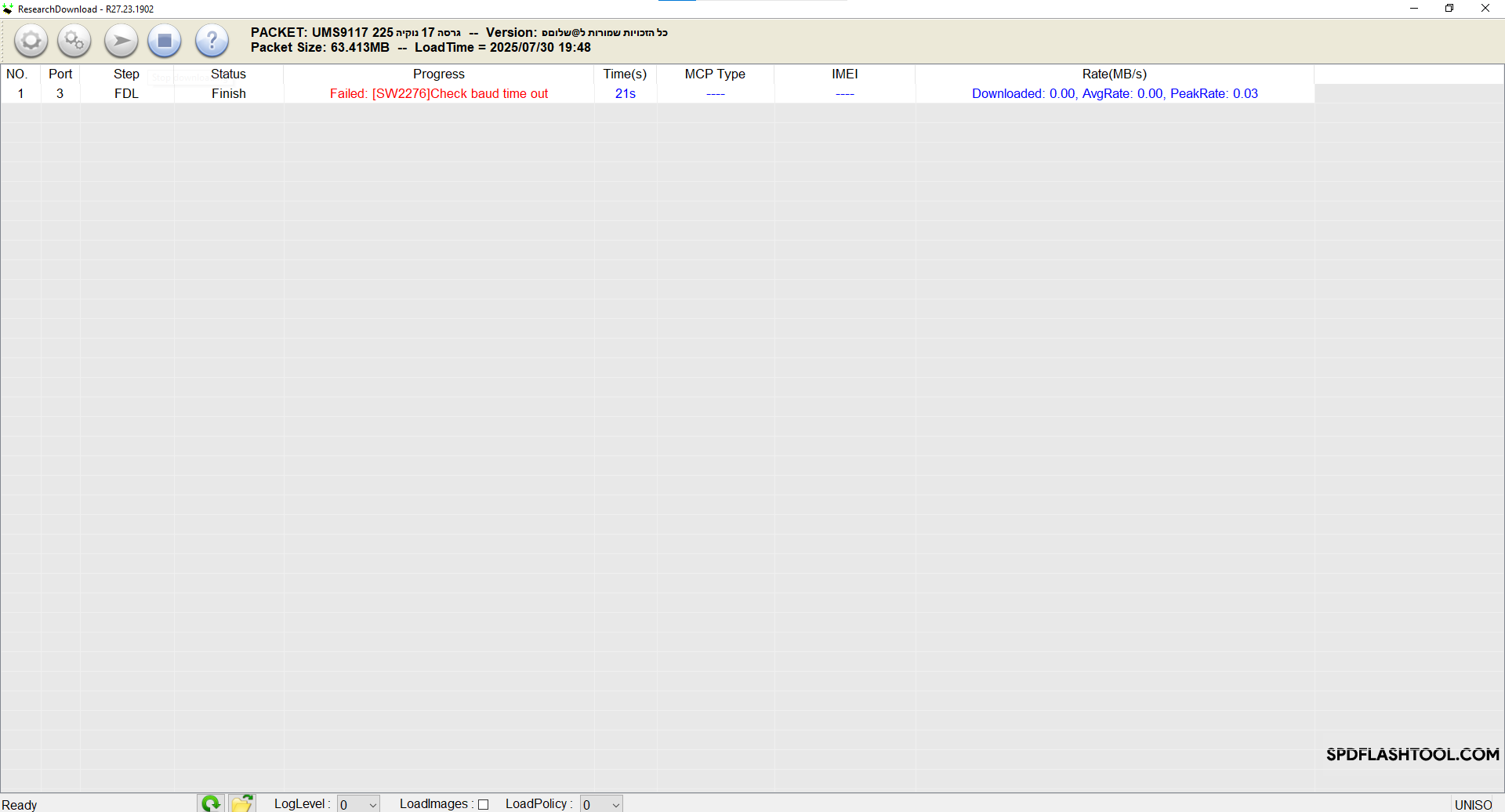This screenshot has height=812, width=1505.
Task: Click the Downloaded AvgRate PeakRate cell
Action: click(x=1115, y=93)
